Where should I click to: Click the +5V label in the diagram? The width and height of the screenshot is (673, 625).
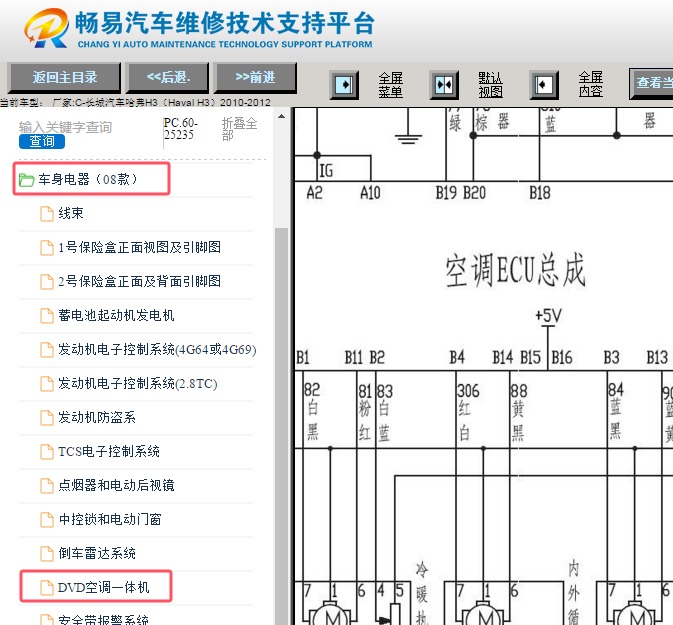coord(549,316)
